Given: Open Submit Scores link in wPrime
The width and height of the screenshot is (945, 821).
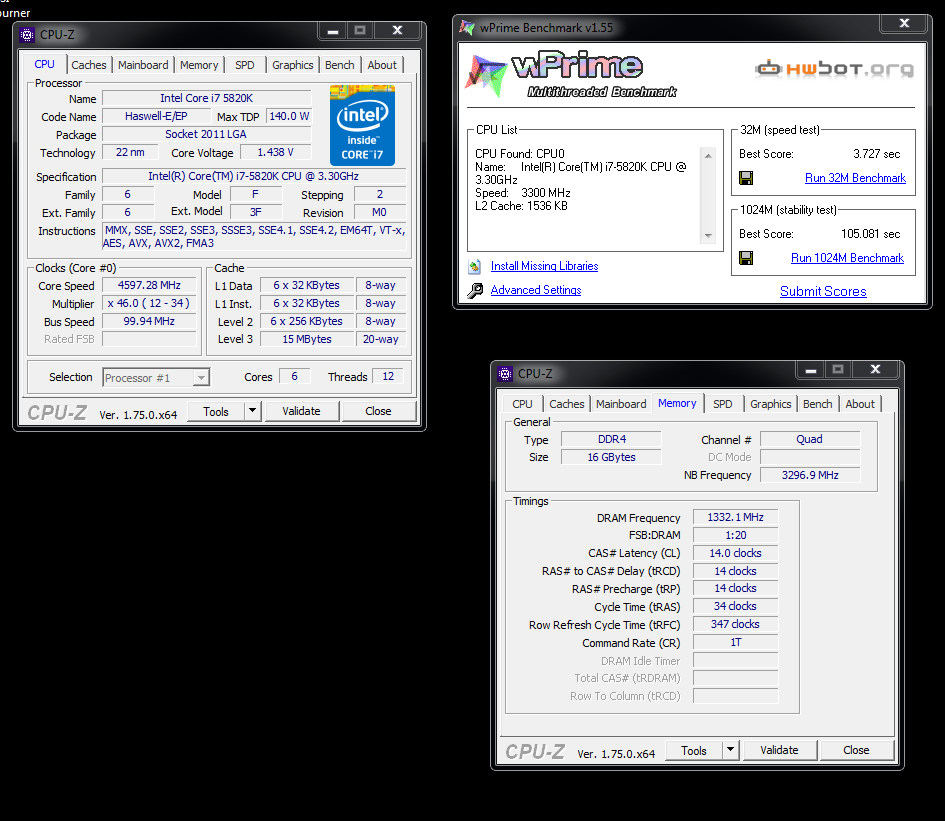Looking at the screenshot, I should click(x=823, y=291).
